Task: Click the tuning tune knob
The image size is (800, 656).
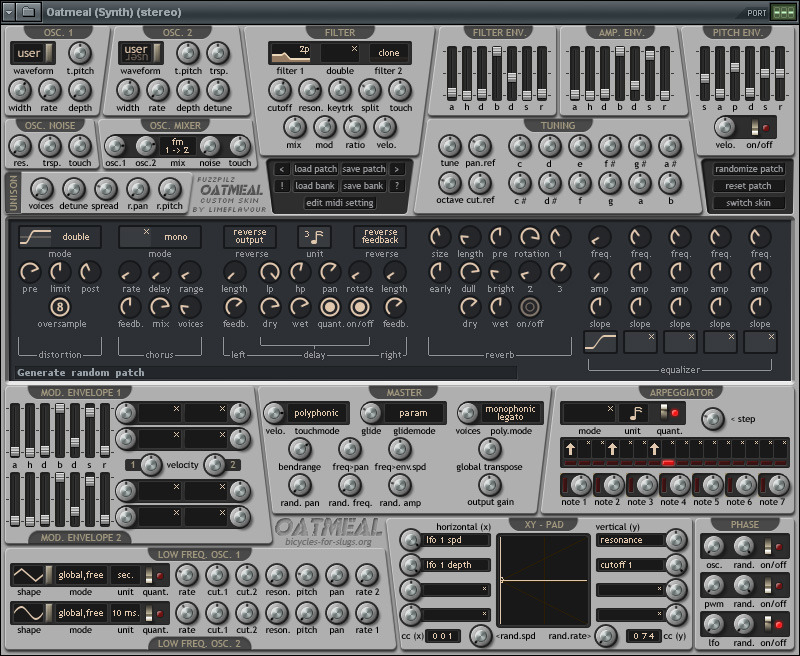Action: (449, 146)
